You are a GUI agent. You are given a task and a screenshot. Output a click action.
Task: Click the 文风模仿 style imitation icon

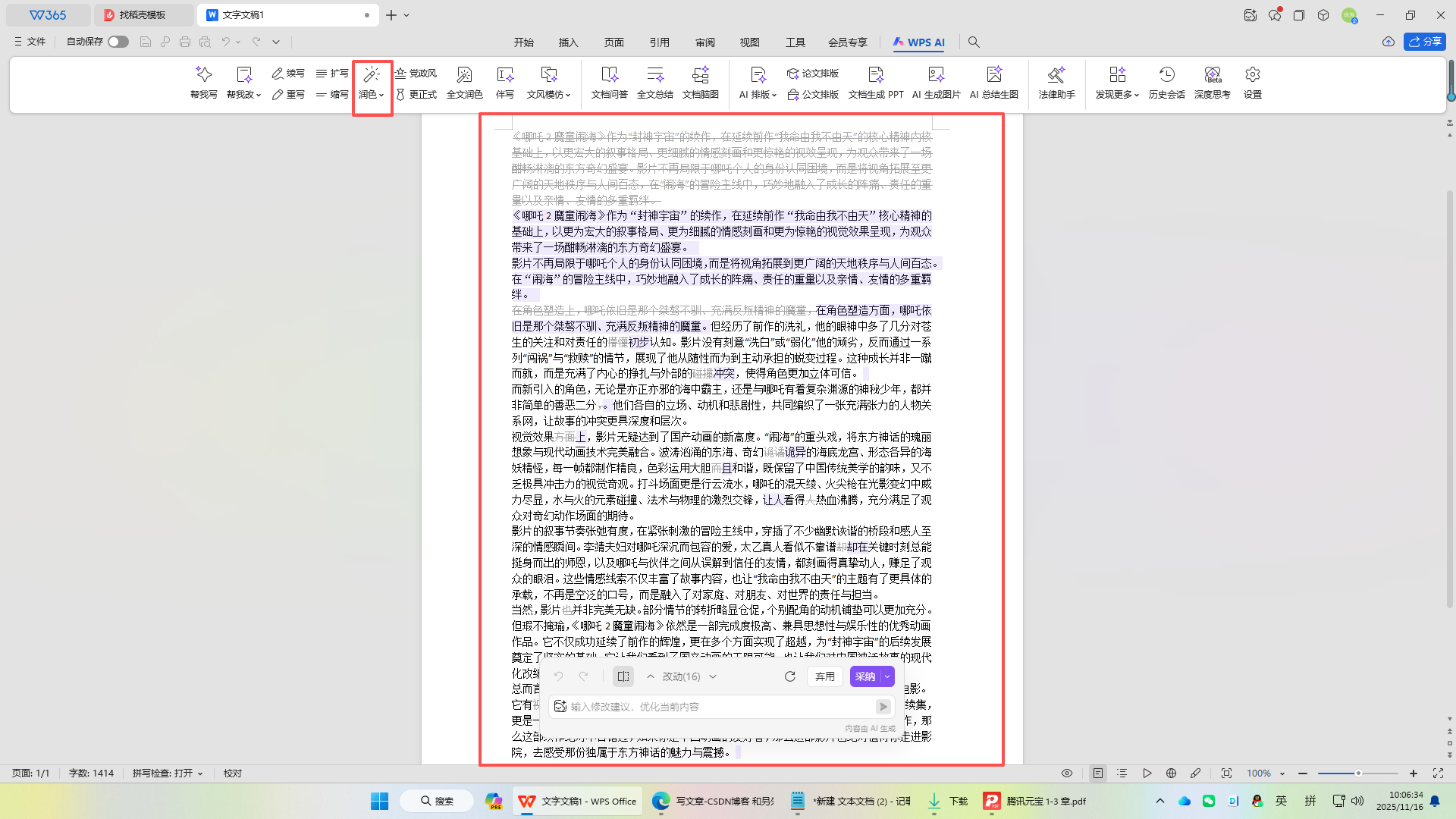point(548,82)
